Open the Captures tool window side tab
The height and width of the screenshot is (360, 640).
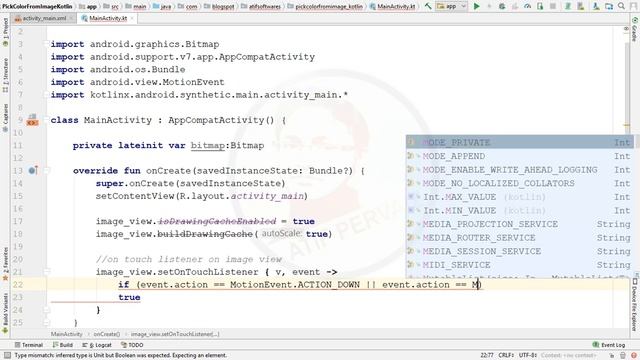[x=5, y=118]
